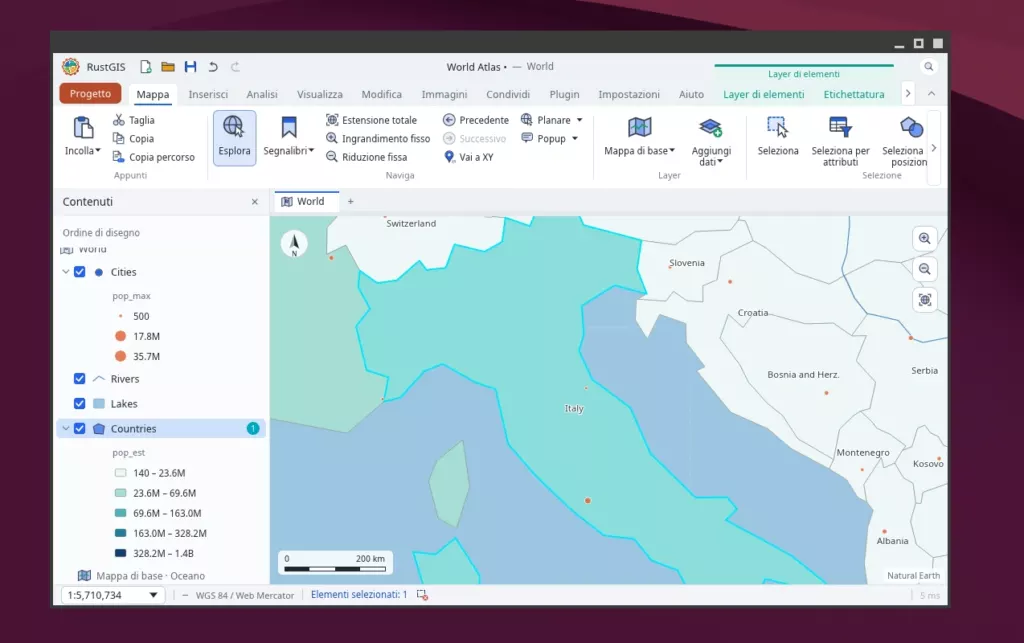Click the WGS 84 / Web Mercator label
Viewport: 1024px width, 643px height.
(x=245, y=595)
